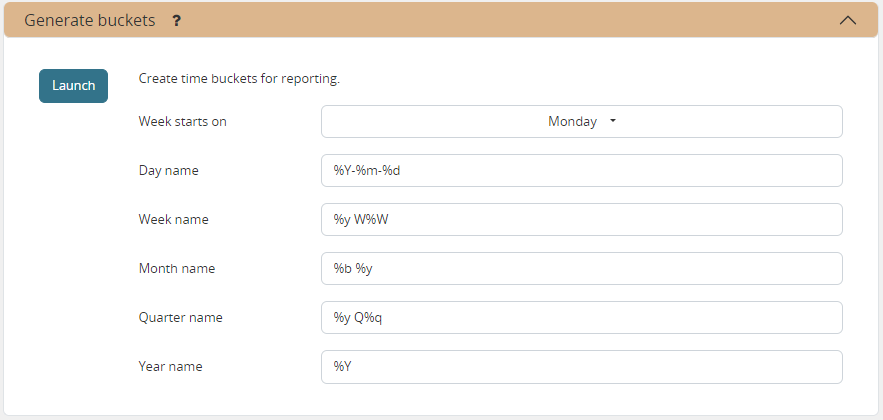Collapse the Generate buckets panel chevron
Viewport: 883px width, 420px height.
(x=848, y=20)
